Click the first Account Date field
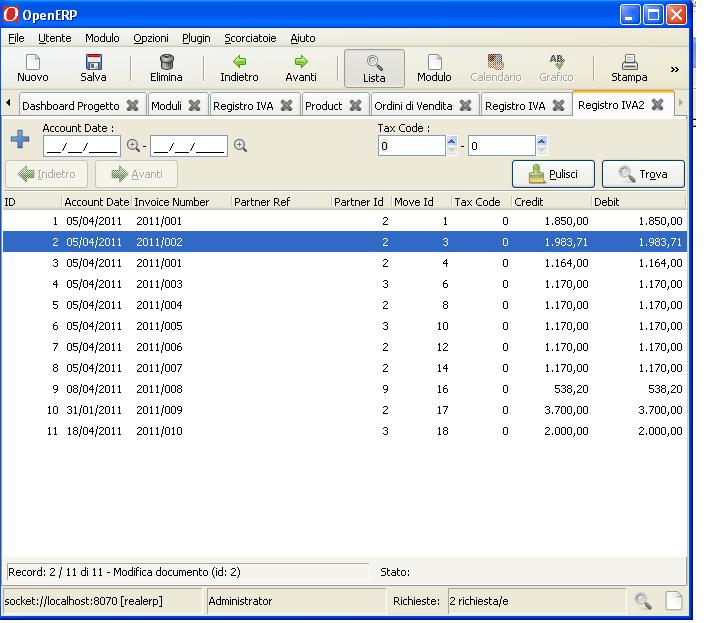This screenshot has height=623, width=720. (x=82, y=146)
